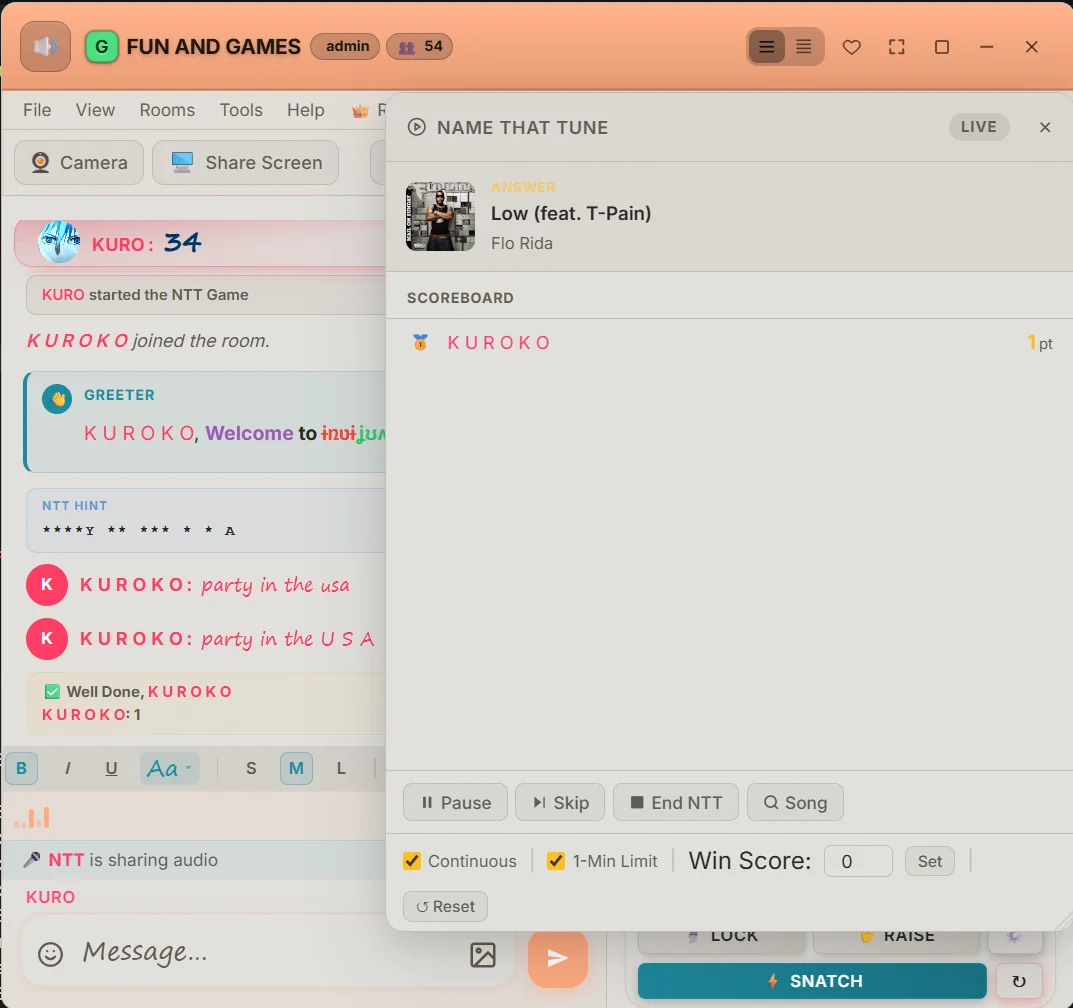Enter fullscreen with the corner-brackets icon
1073x1008 pixels.
click(896, 47)
